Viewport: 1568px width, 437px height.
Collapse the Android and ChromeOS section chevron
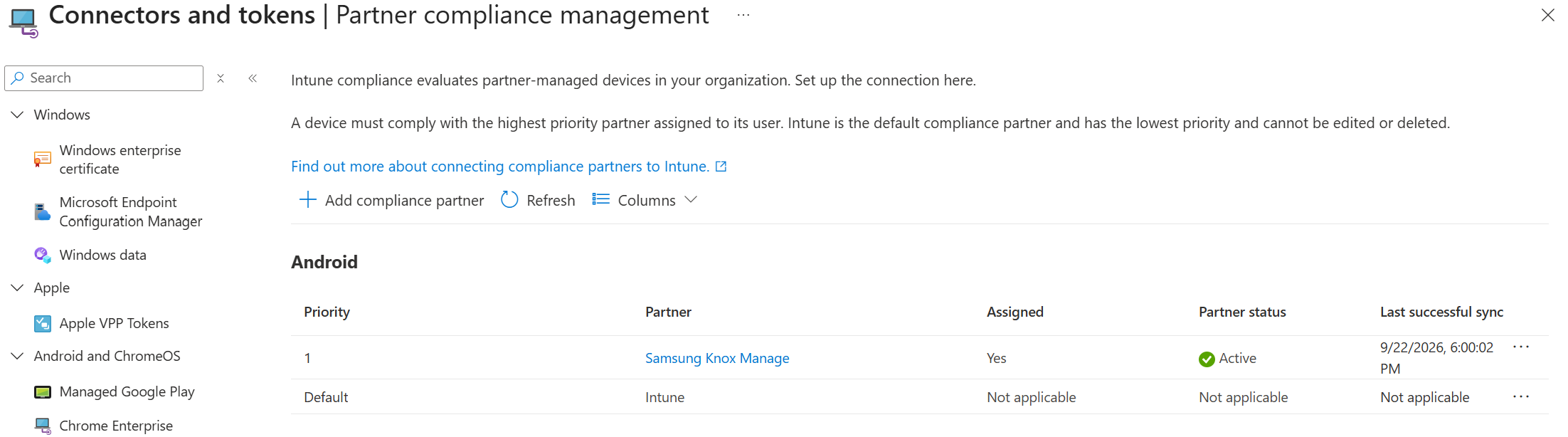coord(17,356)
